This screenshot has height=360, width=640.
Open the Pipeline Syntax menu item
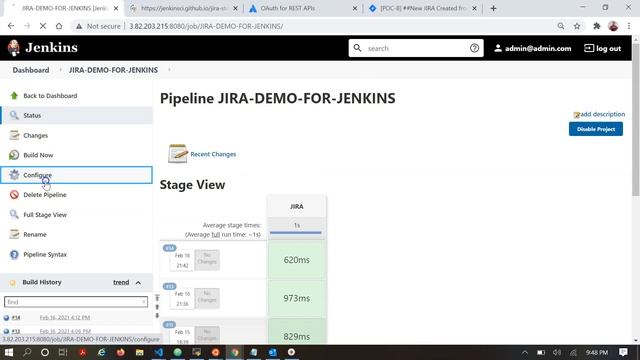tap(45, 254)
